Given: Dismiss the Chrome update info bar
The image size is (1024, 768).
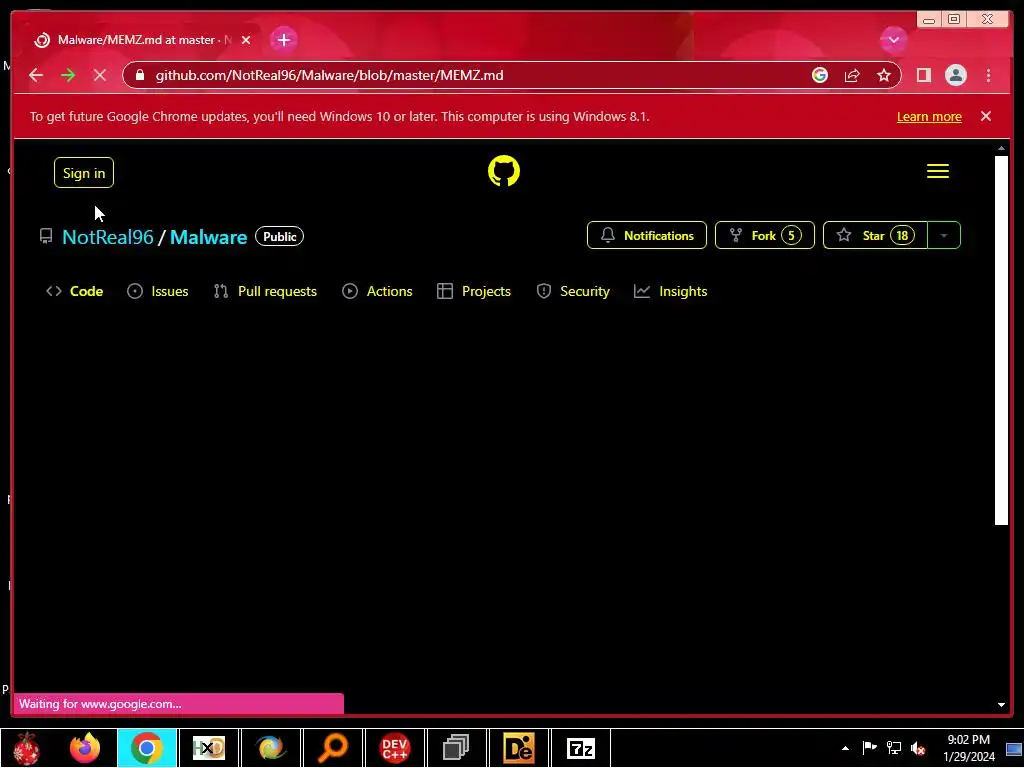Looking at the screenshot, I should pyautogui.click(x=985, y=116).
